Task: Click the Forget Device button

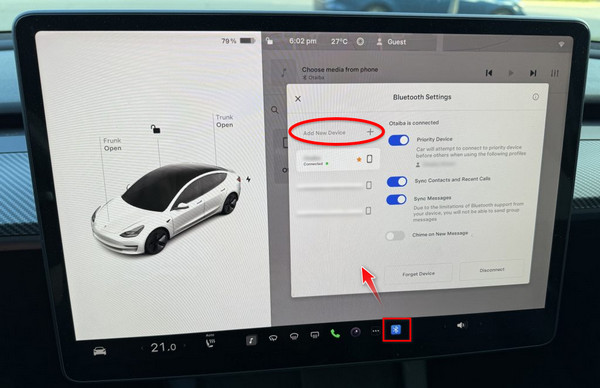Action: pos(418,274)
